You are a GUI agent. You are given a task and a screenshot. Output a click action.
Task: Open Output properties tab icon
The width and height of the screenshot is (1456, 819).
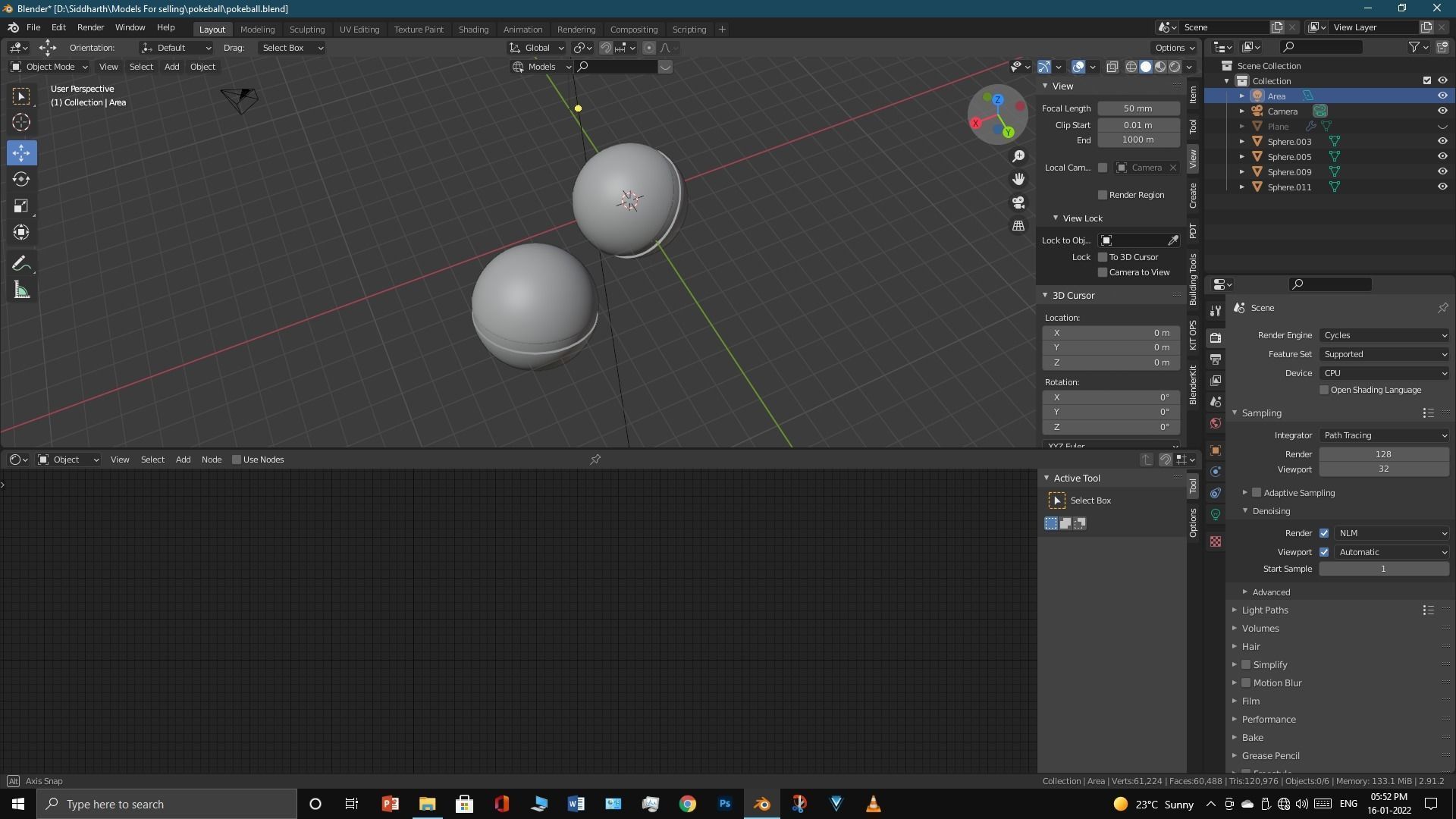[1216, 359]
